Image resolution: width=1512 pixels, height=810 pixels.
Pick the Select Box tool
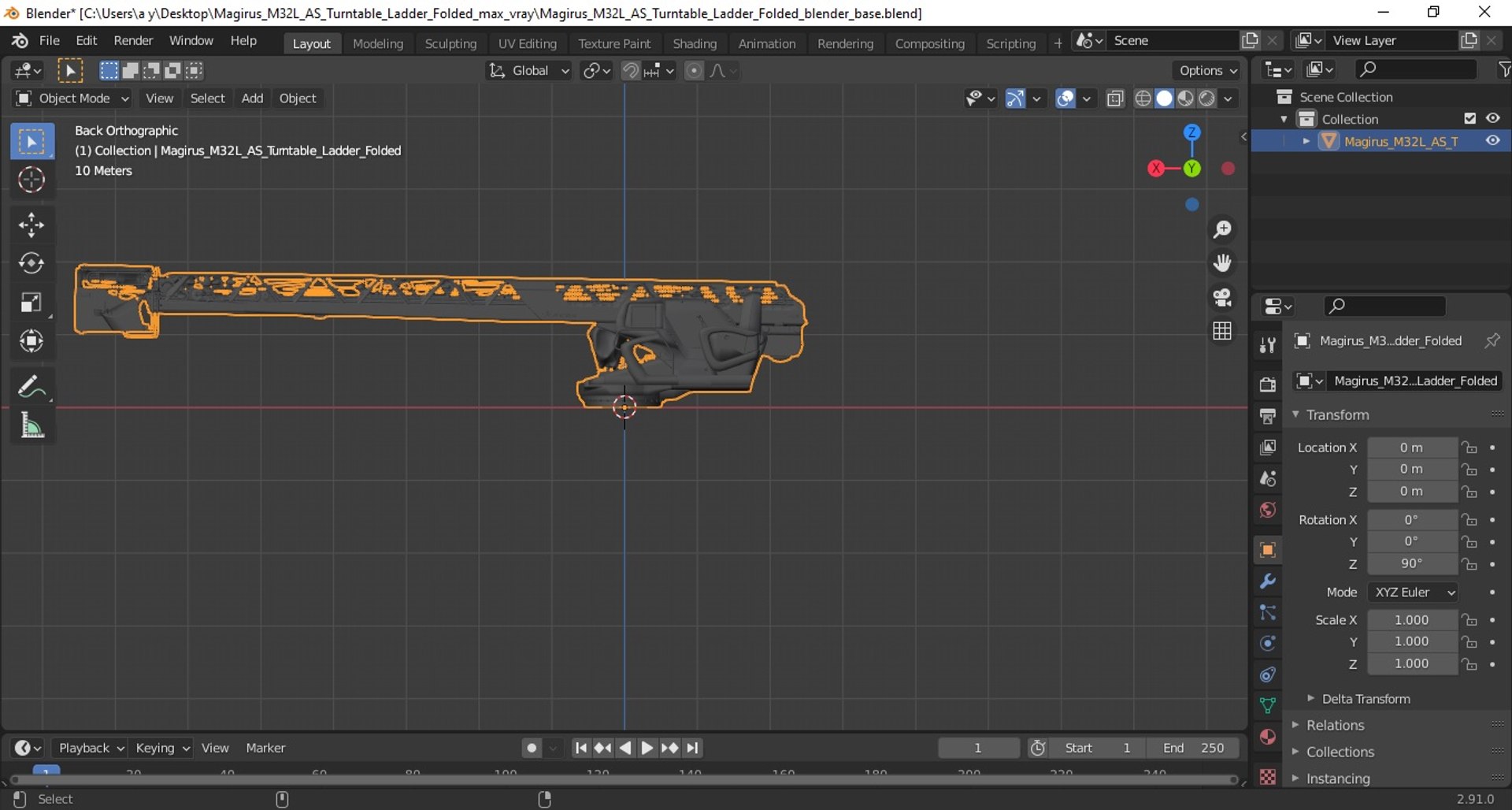(31, 142)
